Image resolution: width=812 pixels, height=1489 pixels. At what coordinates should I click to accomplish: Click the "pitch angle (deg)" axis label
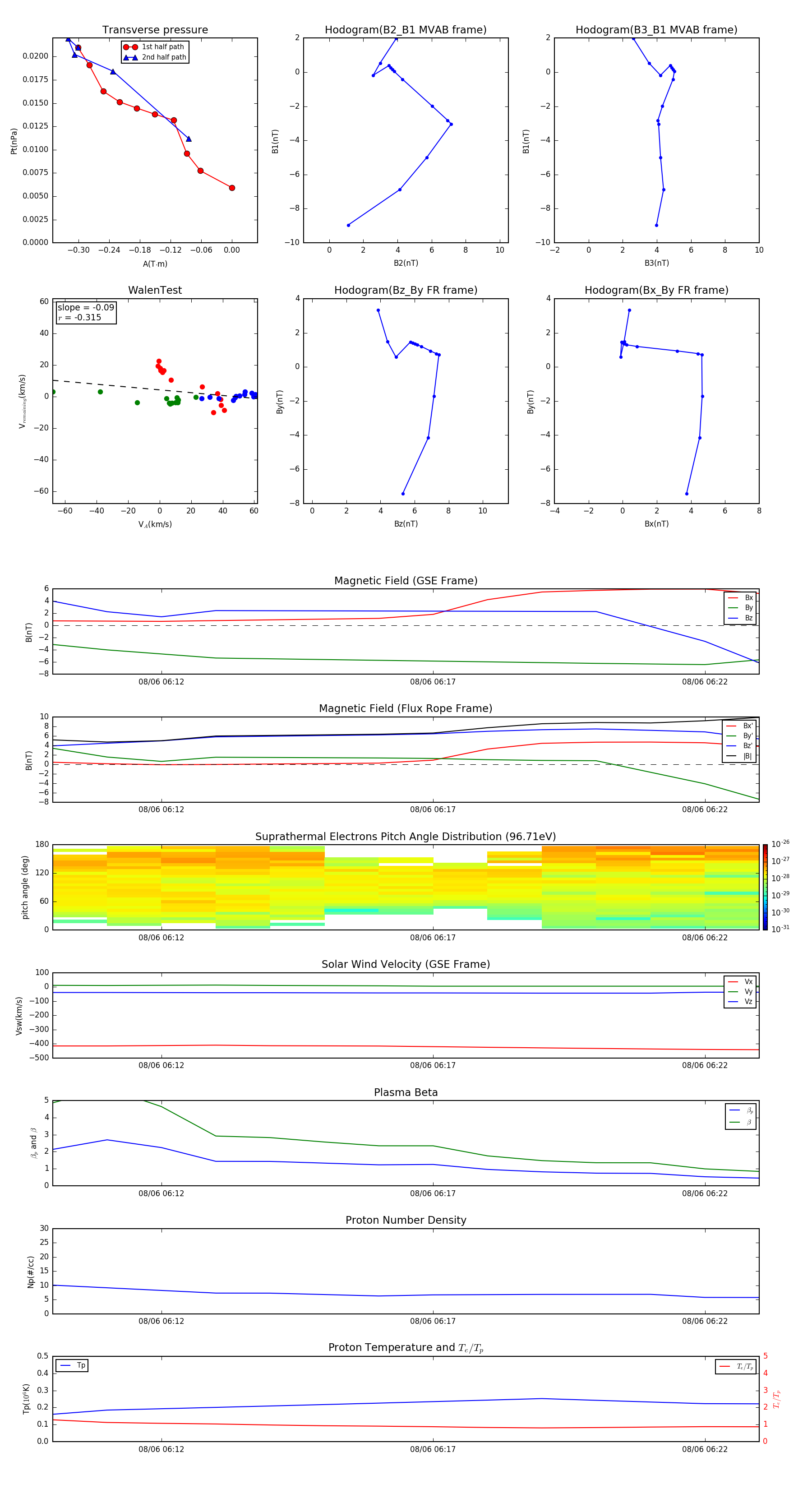pyautogui.click(x=25, y=887)
